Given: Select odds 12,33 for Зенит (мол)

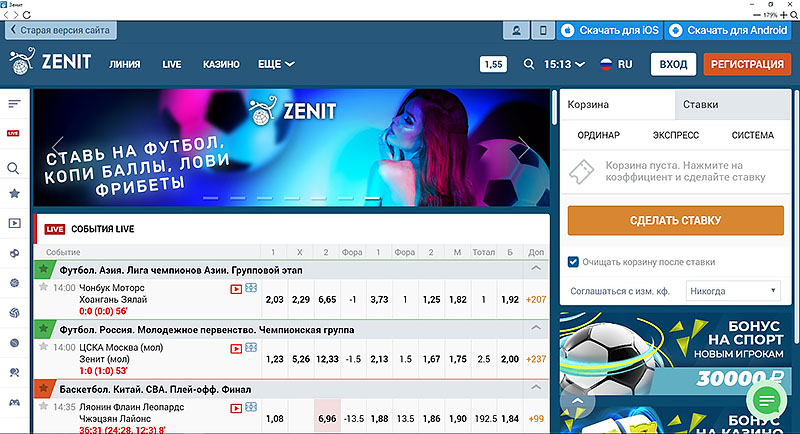Looking at the screenshot, I should pyautogui.click(x=327, y=360).
